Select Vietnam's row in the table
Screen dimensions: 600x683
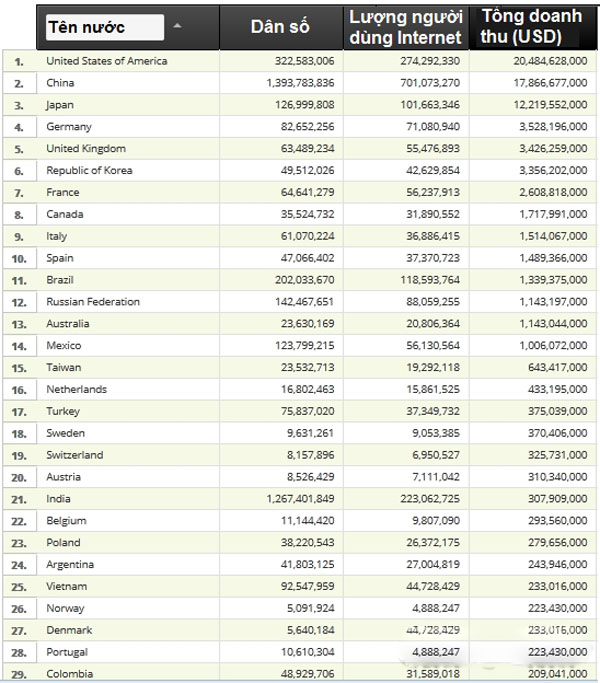[66, 586]
